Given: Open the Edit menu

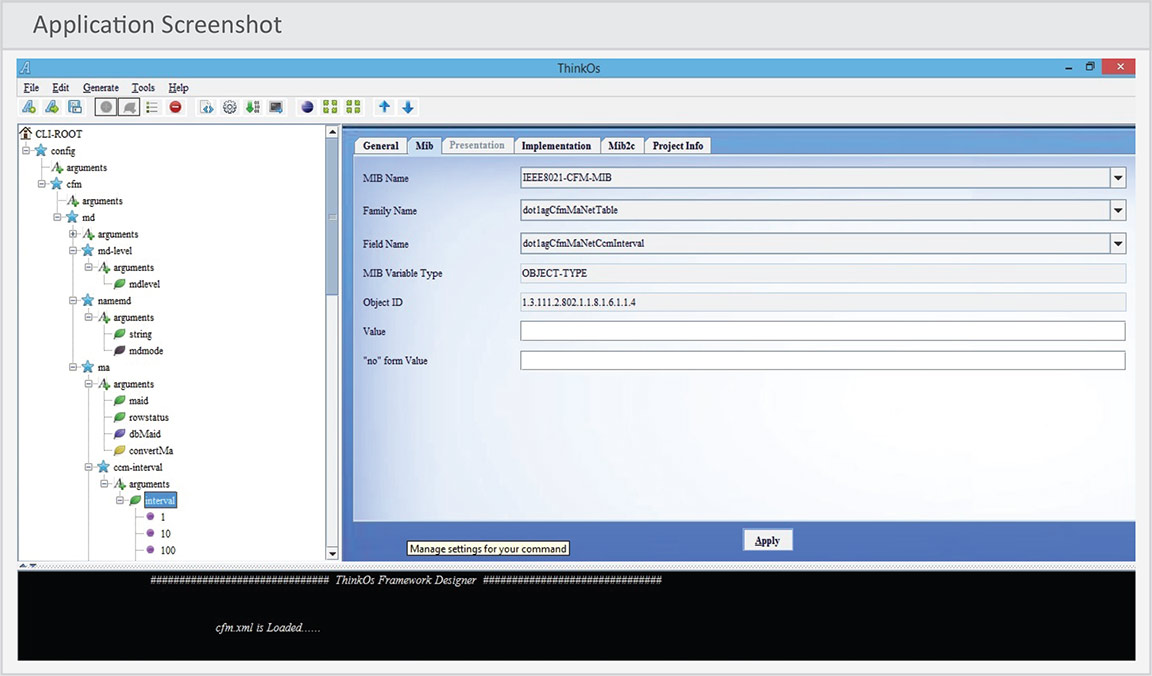Looking at the screenshot, I should pos(60,87).
